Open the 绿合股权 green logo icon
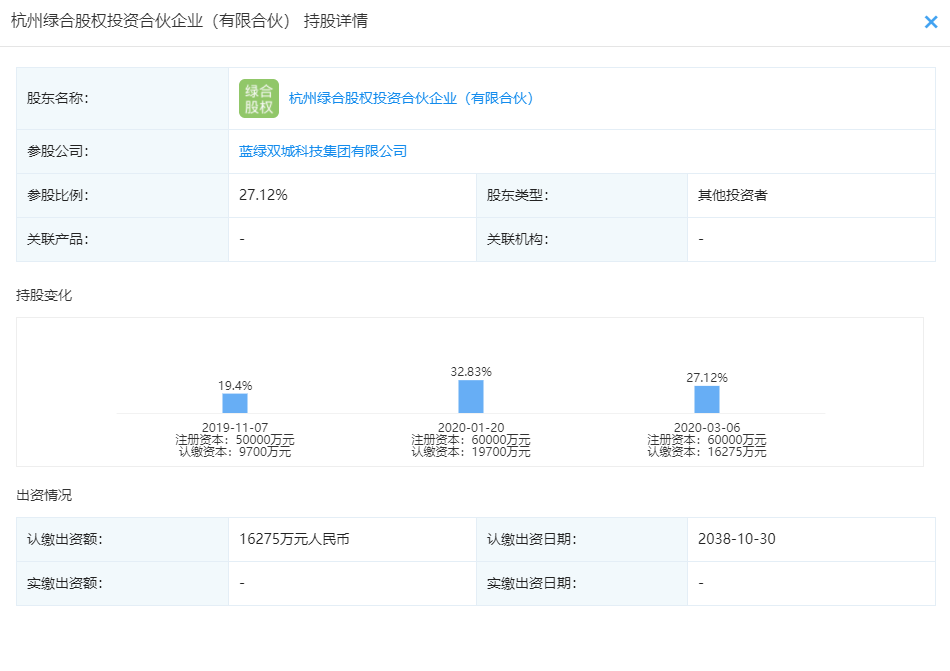 [259, 99]
